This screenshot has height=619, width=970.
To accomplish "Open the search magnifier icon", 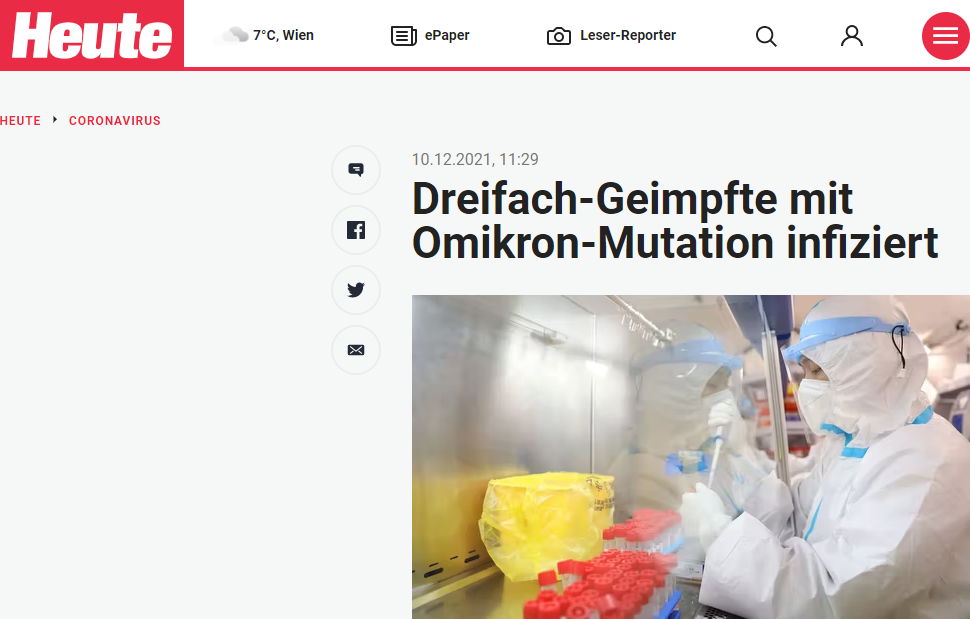I will 766,36.
